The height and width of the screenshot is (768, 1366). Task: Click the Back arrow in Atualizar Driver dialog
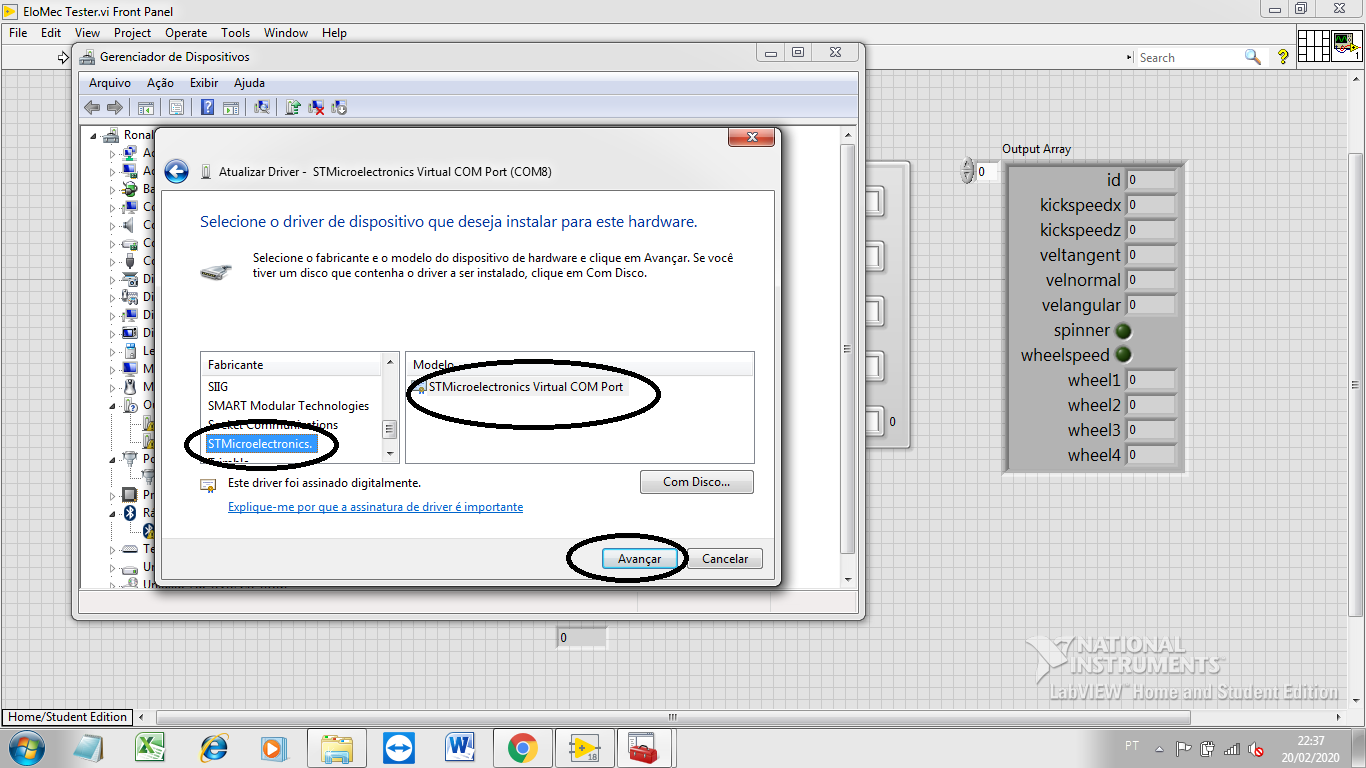coord(176,171)
